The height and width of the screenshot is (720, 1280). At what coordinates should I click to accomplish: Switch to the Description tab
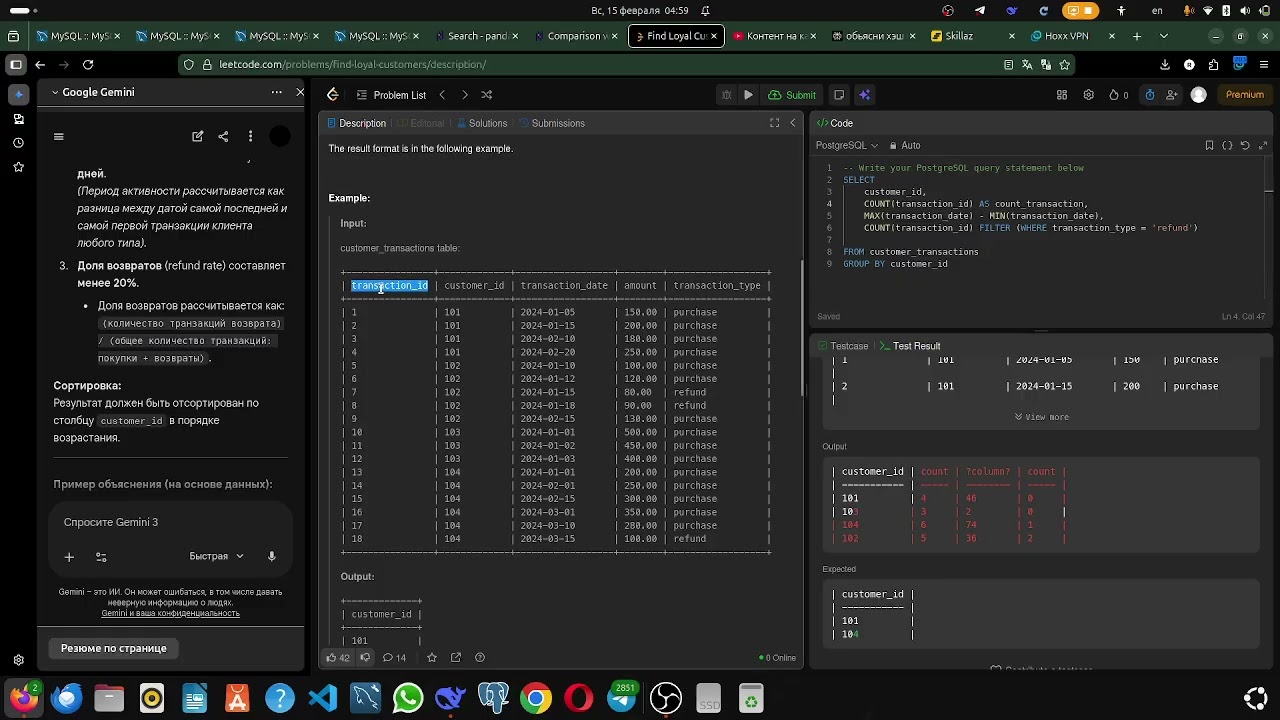pyautogui.click(x=355, y=123)
